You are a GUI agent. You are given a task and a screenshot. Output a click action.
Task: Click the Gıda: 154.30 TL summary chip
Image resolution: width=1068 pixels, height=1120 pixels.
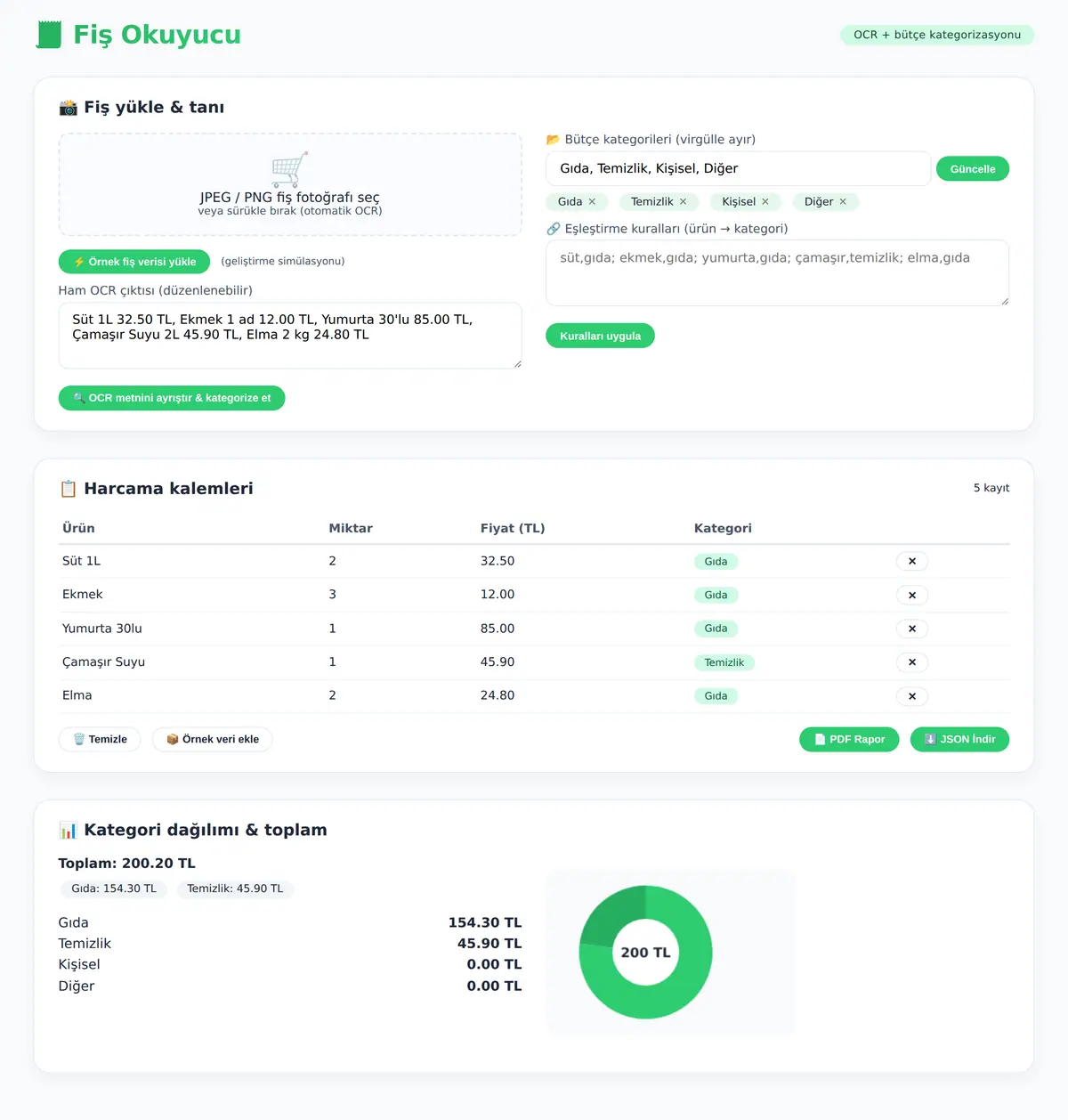(114, 889)
